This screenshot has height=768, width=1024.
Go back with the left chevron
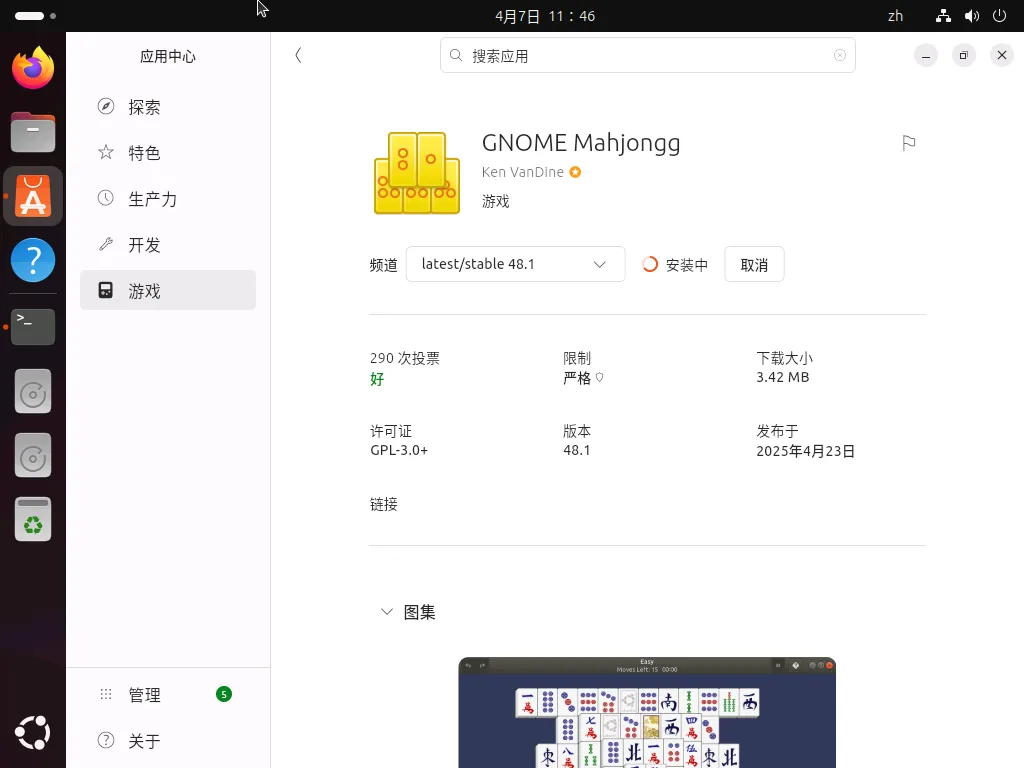click(x=298, y=56)
